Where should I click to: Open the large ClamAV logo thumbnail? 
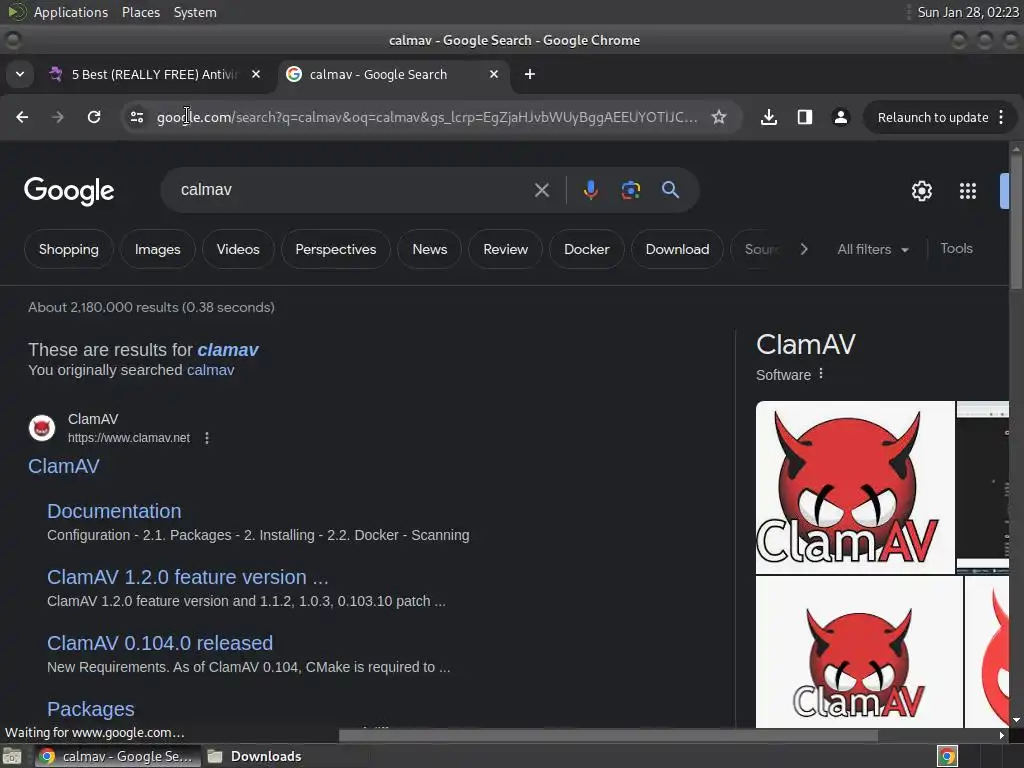click(855, 487)
